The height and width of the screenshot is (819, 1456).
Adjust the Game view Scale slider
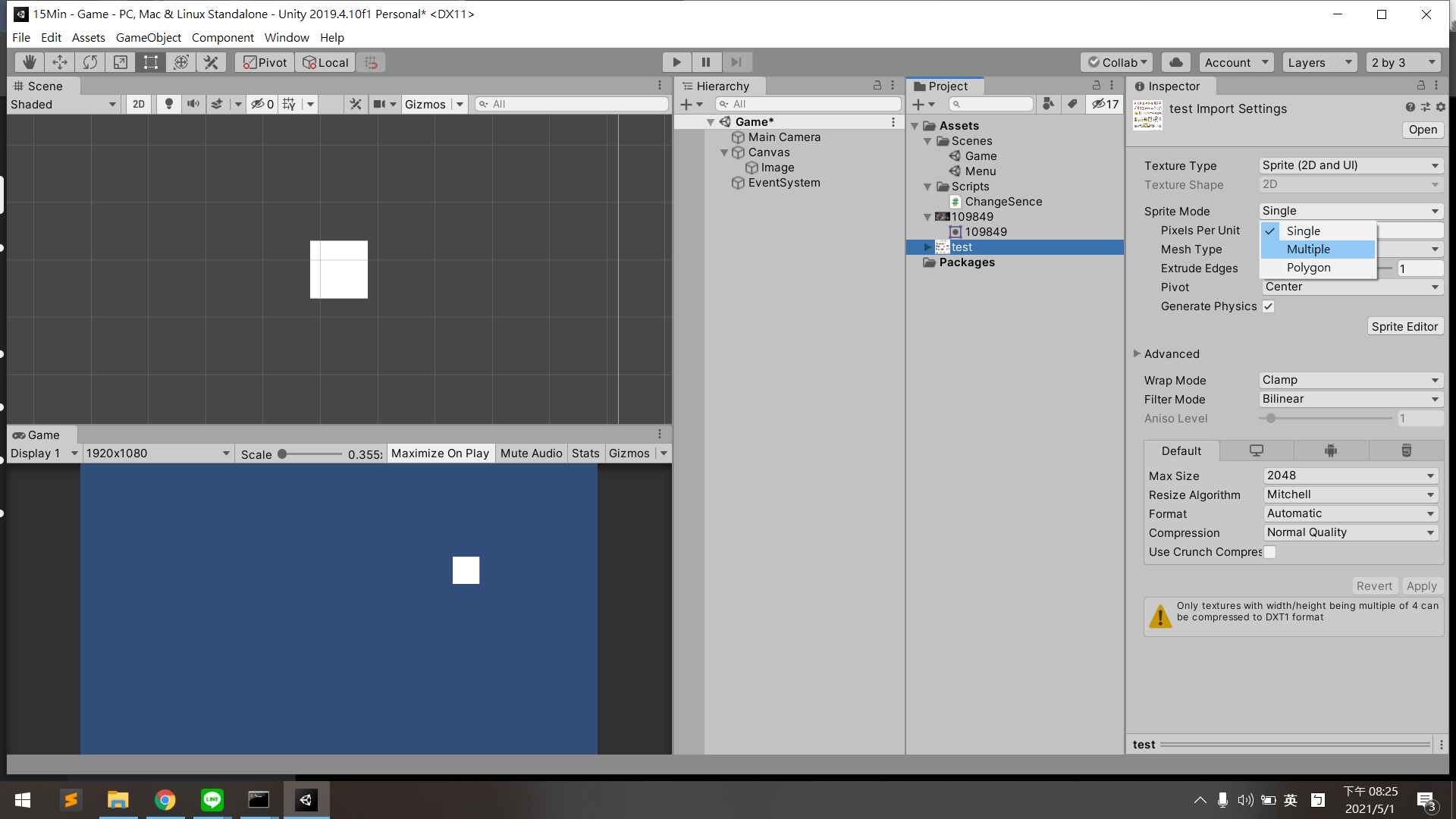[283, 454]
